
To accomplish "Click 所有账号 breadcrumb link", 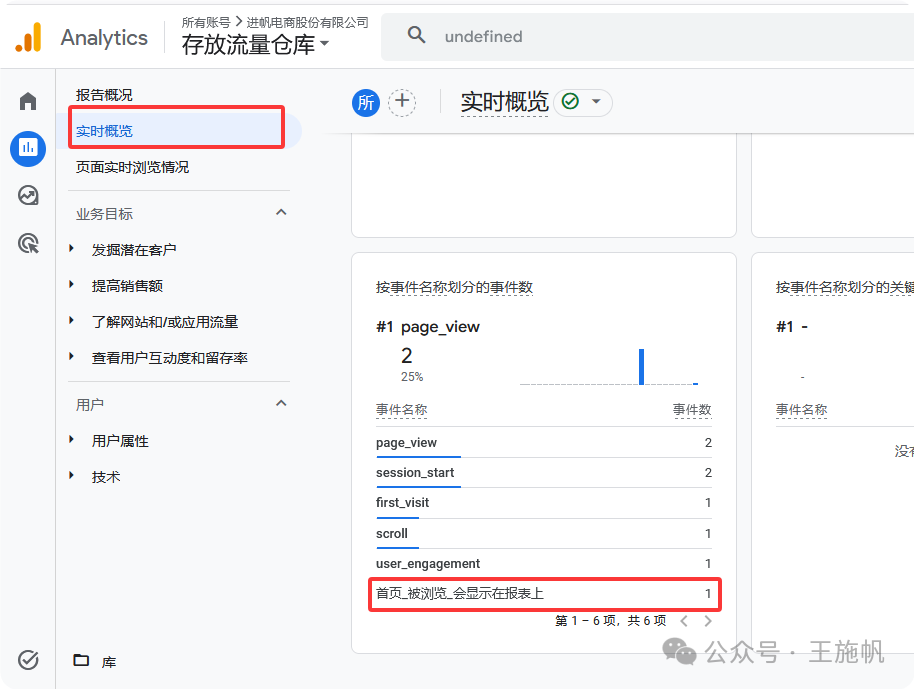I will (206, 22).
